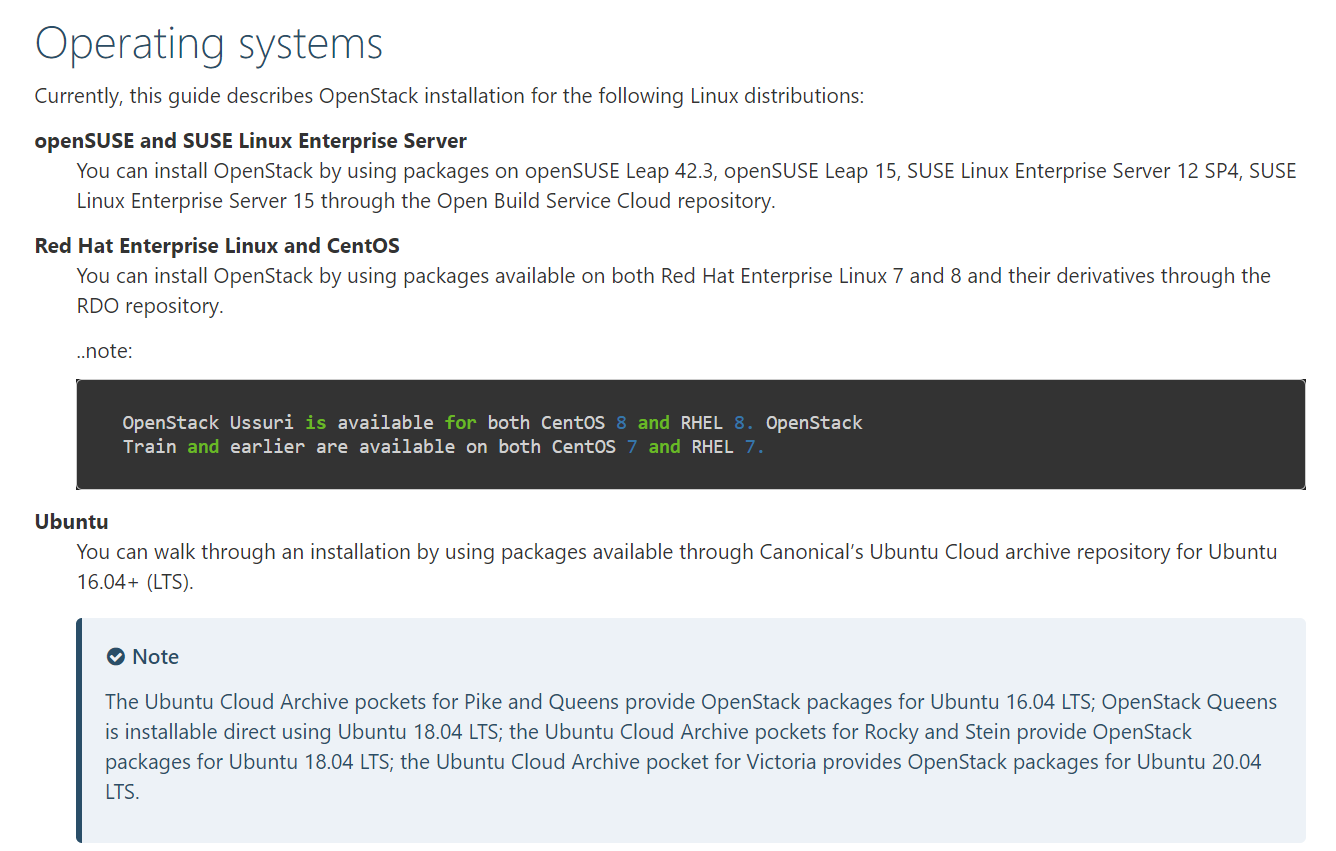The image size is (1336, 851).
Task: Select the text RHEL 7 in the code block
Action: pyautogui.click(x=720, y=446)
